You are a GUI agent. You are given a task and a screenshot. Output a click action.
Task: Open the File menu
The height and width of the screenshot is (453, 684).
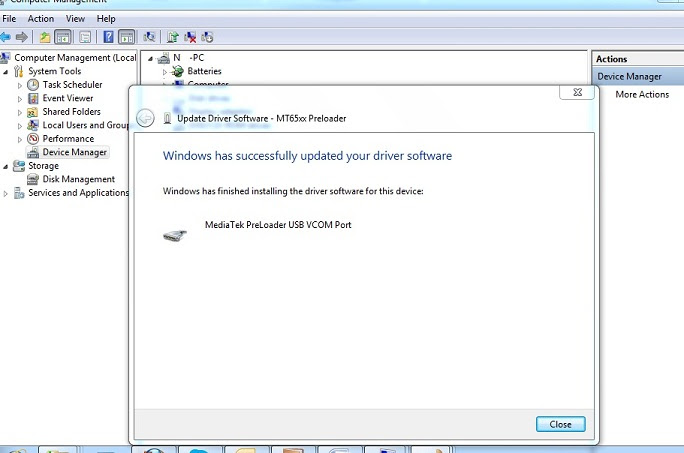(x=9, y=19)
